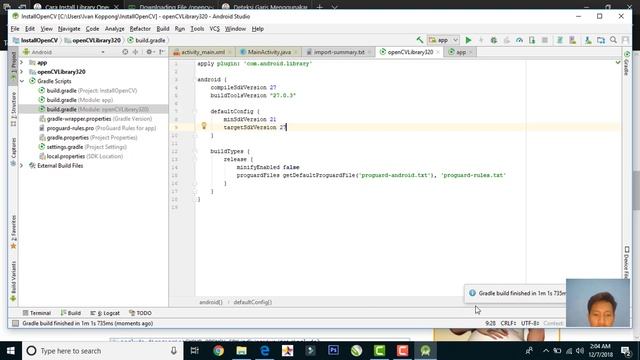This screenshot has width=640, height=360.
Task: Click the scroll-from-source target icon in Project panel
Action: [x=125, y=52]
